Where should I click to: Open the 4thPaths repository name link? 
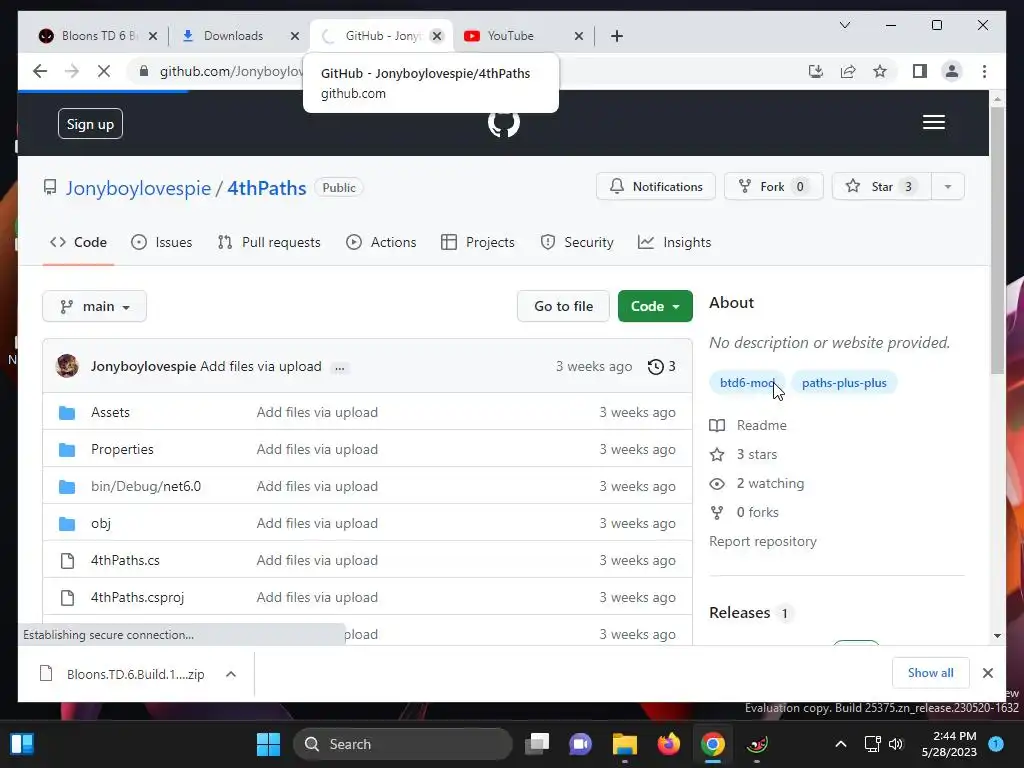[x=266, y=188]
